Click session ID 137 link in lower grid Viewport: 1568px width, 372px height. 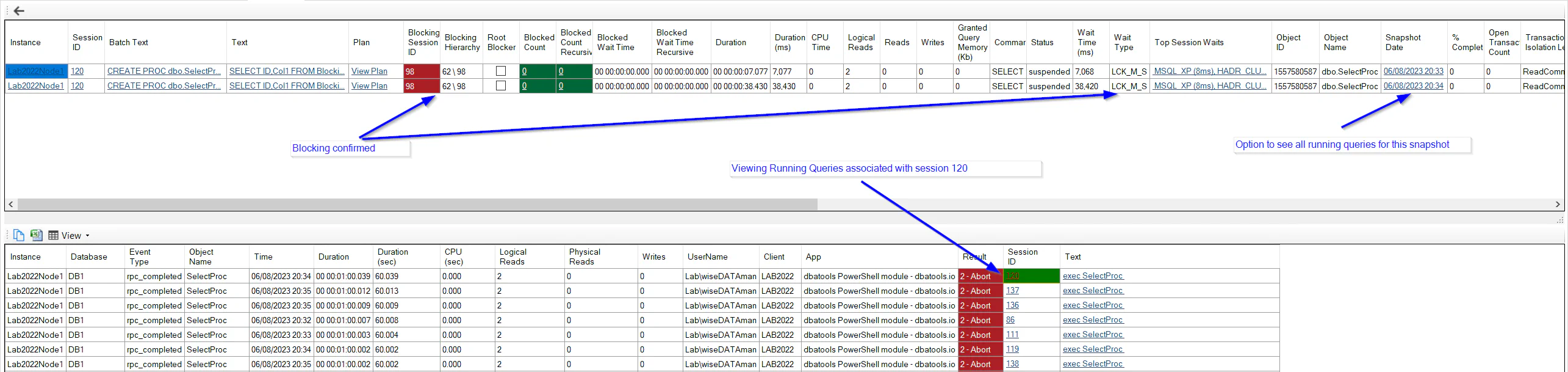1012,291
